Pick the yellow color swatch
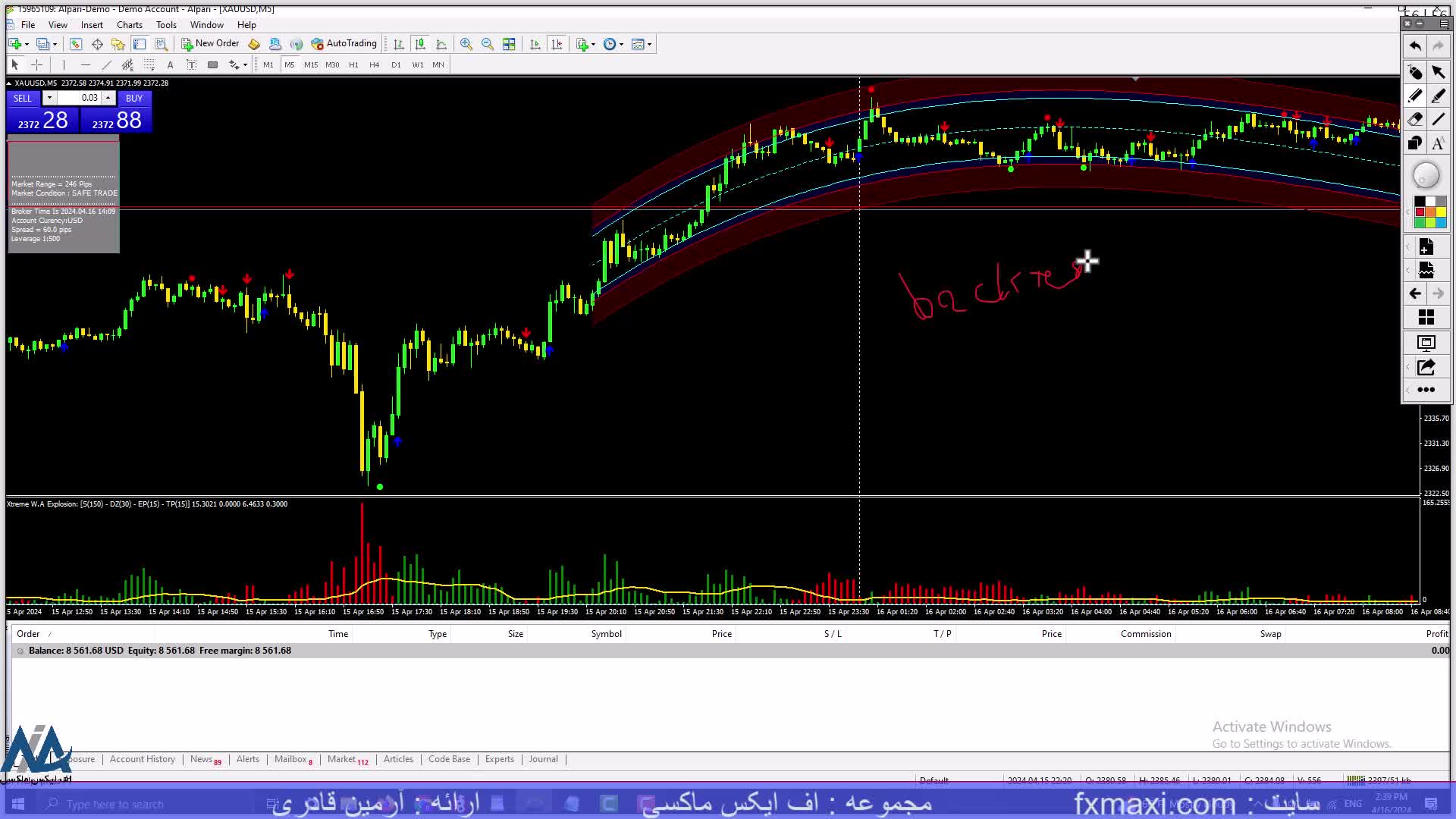The height and width of the screenshot is (819, 1456). point(1441,212)
